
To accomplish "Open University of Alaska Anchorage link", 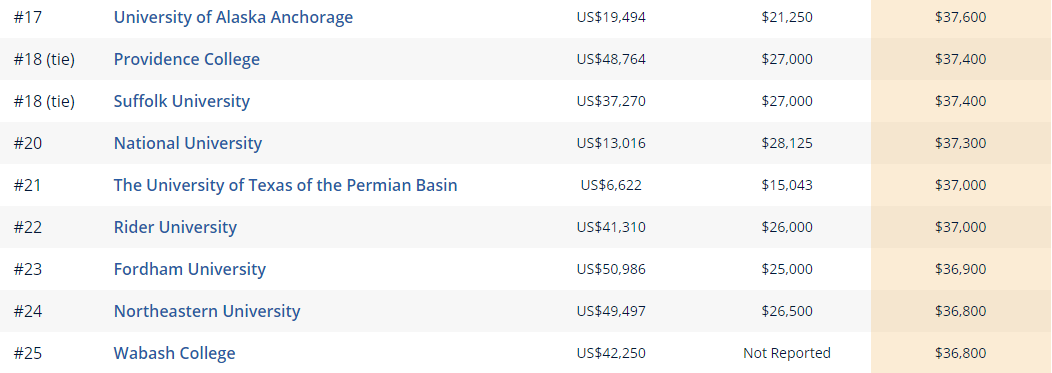I will (233, 17).
